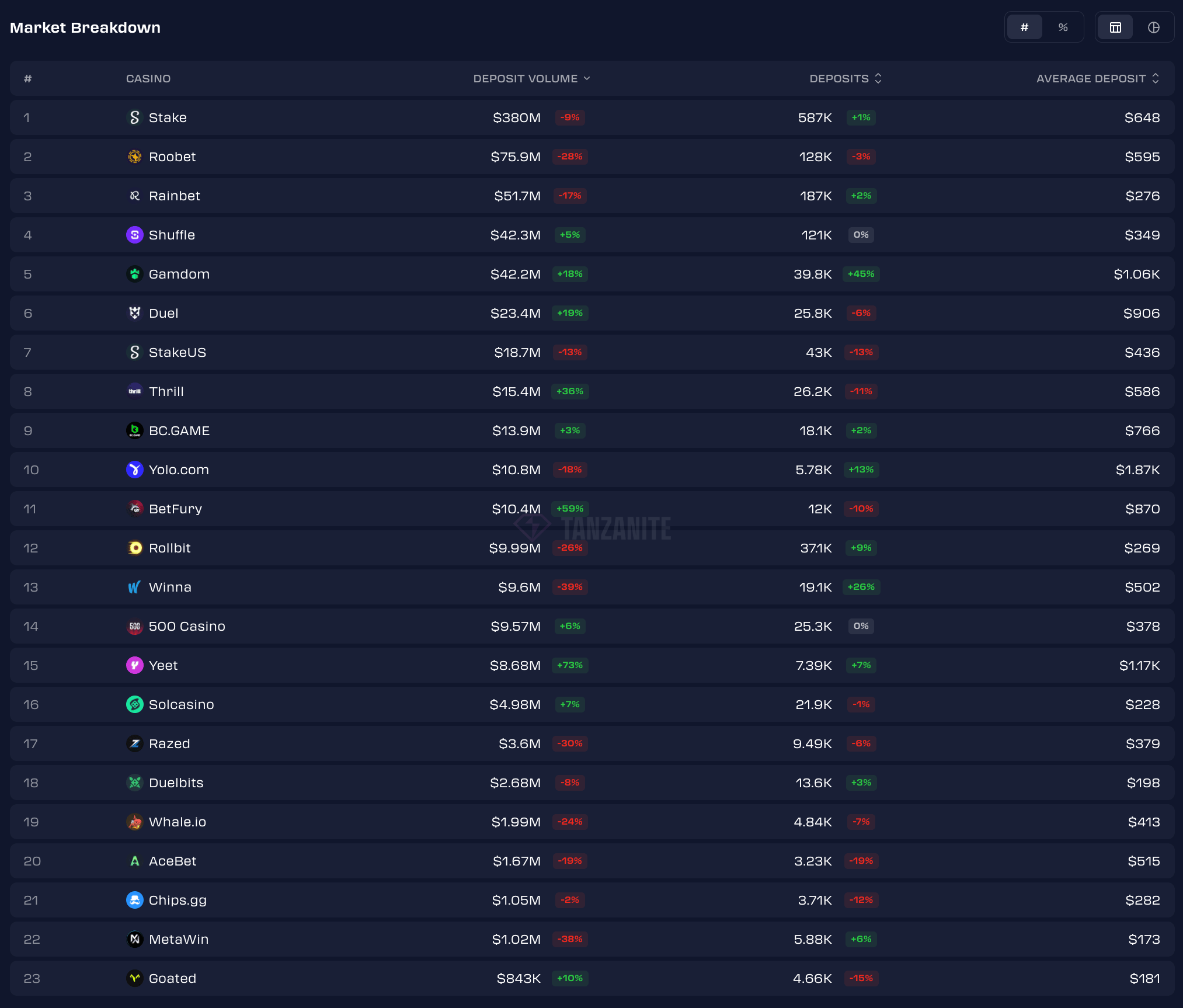Click the Chips.gg logo icon

point(135,900)
